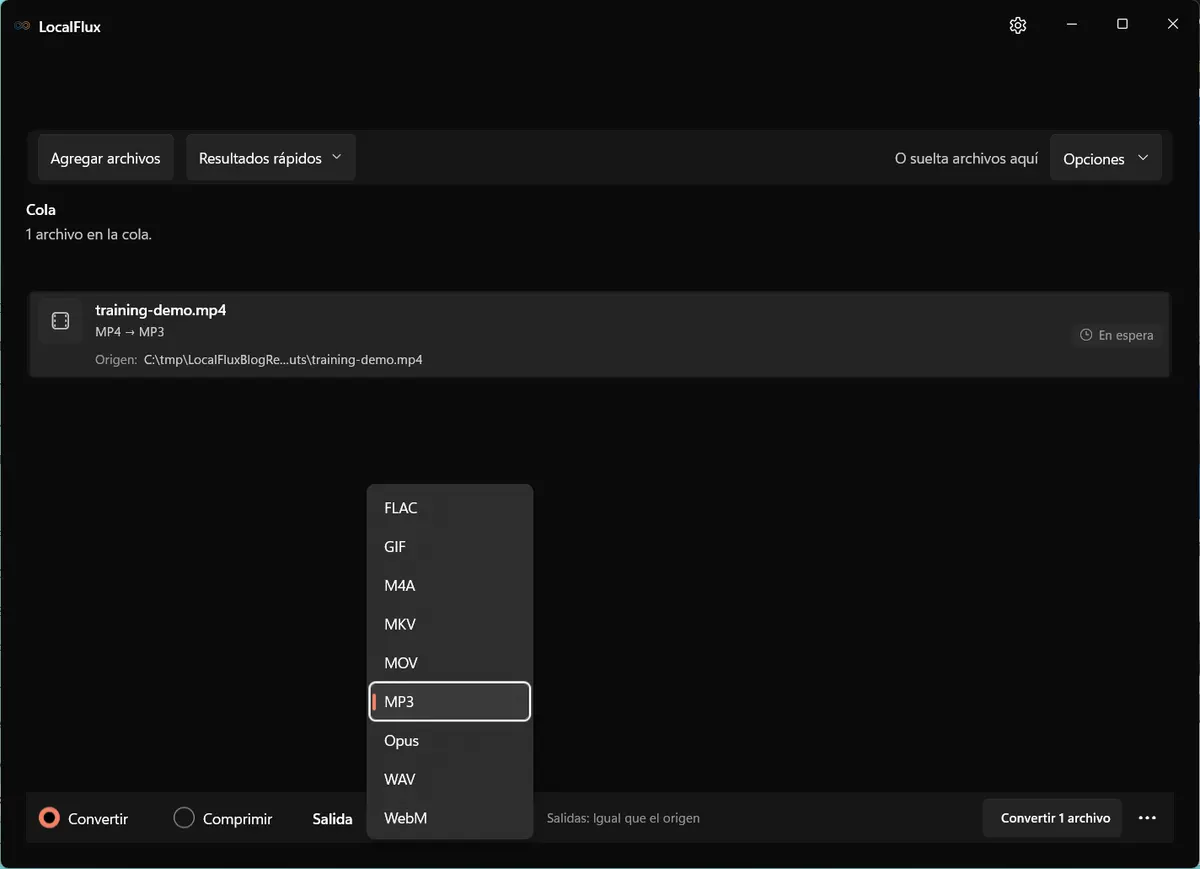Click the origin path C:\tmp\LocalFluxBlogRe...uts\training-demo.mp4
This screenshot has height=869, width=1200.
[283, 359]
